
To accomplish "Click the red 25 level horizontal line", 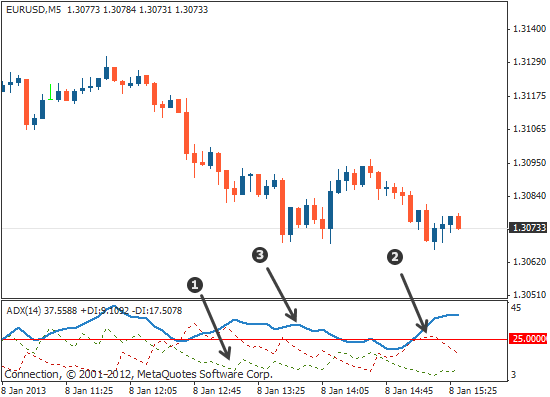I will 255,339.
